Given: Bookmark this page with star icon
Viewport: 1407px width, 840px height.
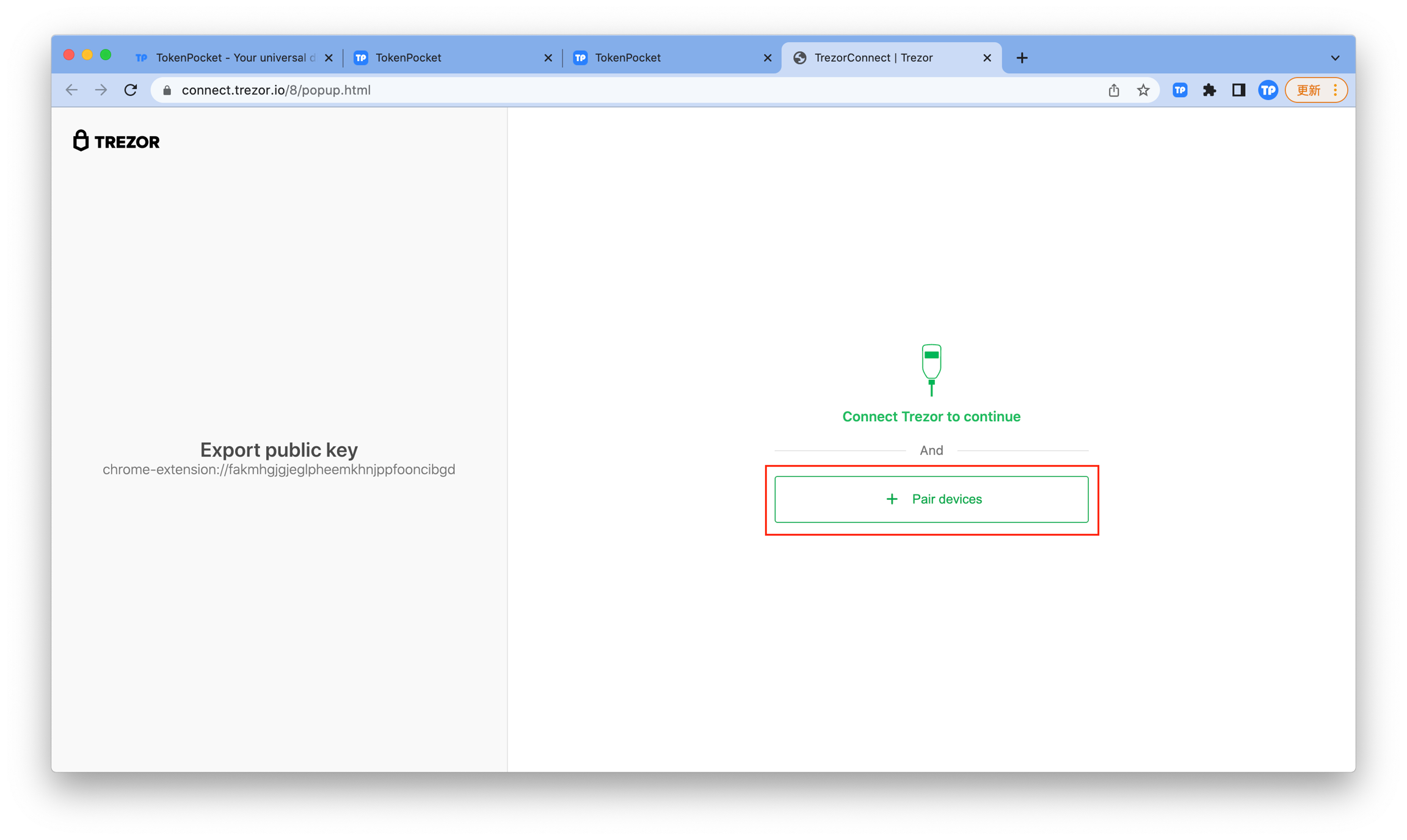Looking at the screenshot, I should point(1143,90).
